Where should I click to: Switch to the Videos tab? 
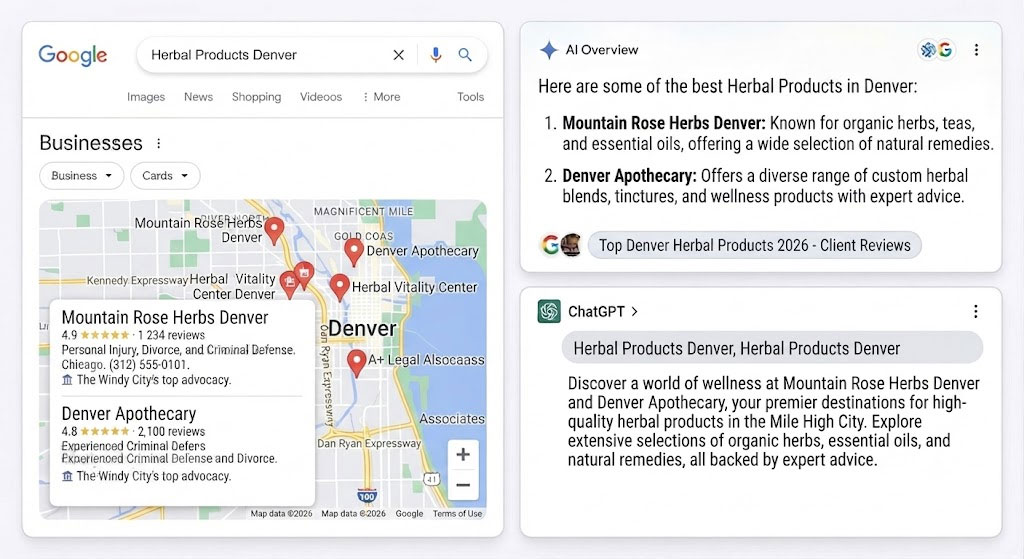pos(321,97)
